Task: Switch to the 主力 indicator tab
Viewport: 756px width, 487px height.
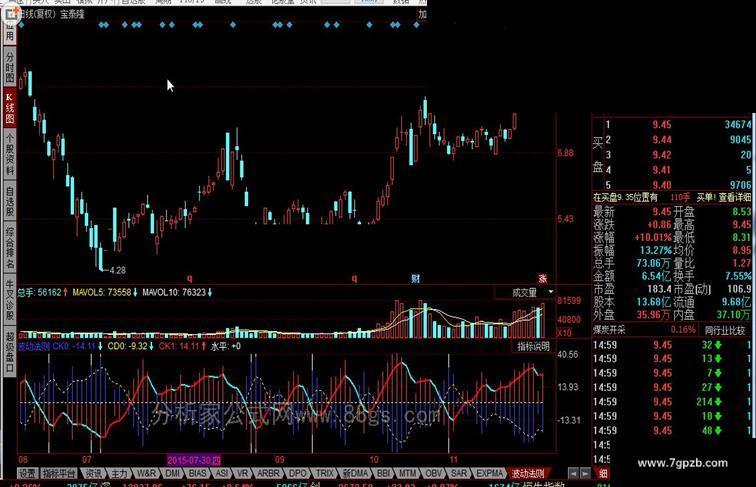Action: [119, 473]
